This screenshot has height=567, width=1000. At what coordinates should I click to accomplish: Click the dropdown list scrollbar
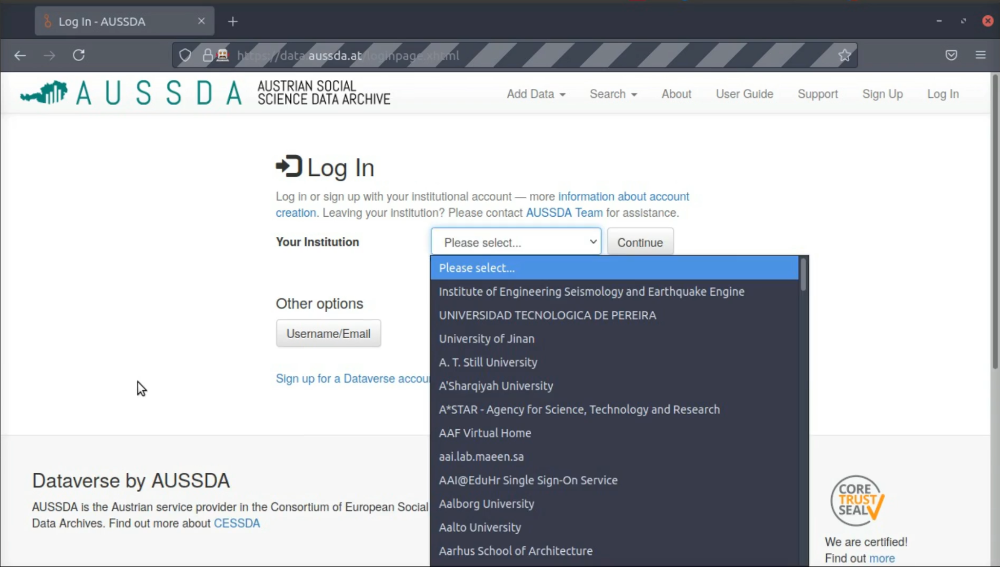point(804,274)
